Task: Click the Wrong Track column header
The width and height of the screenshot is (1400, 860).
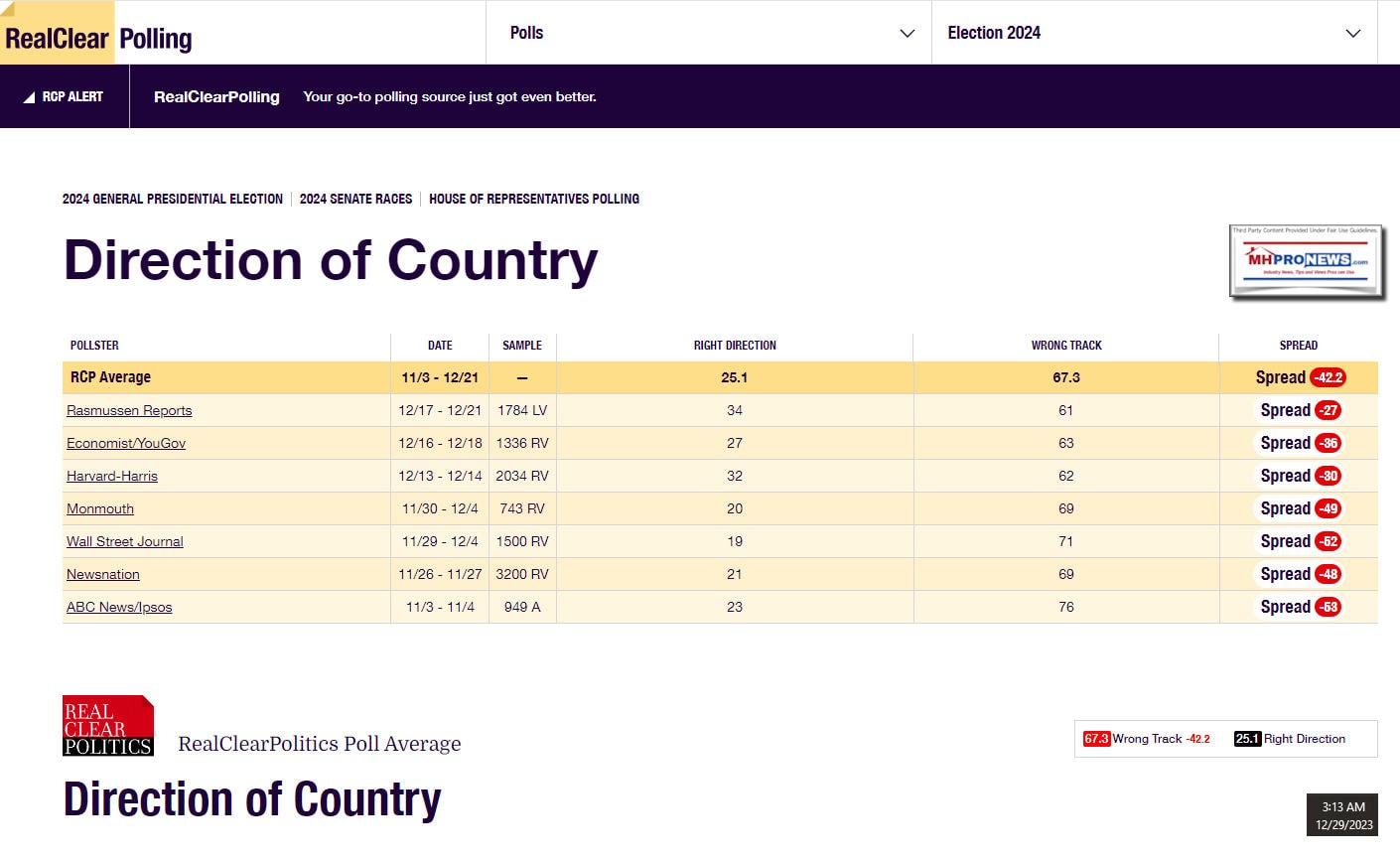Action: (x=1066, y=346)
